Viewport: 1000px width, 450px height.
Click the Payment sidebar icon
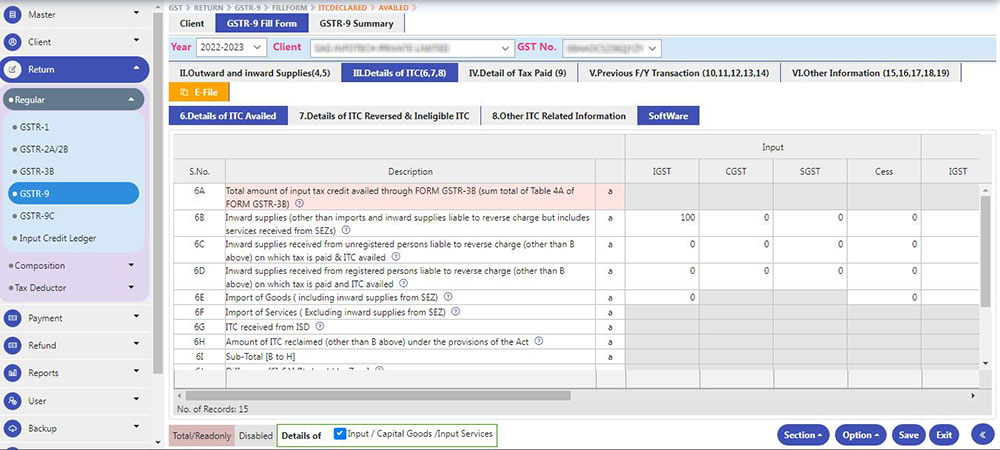pos(13,318)
